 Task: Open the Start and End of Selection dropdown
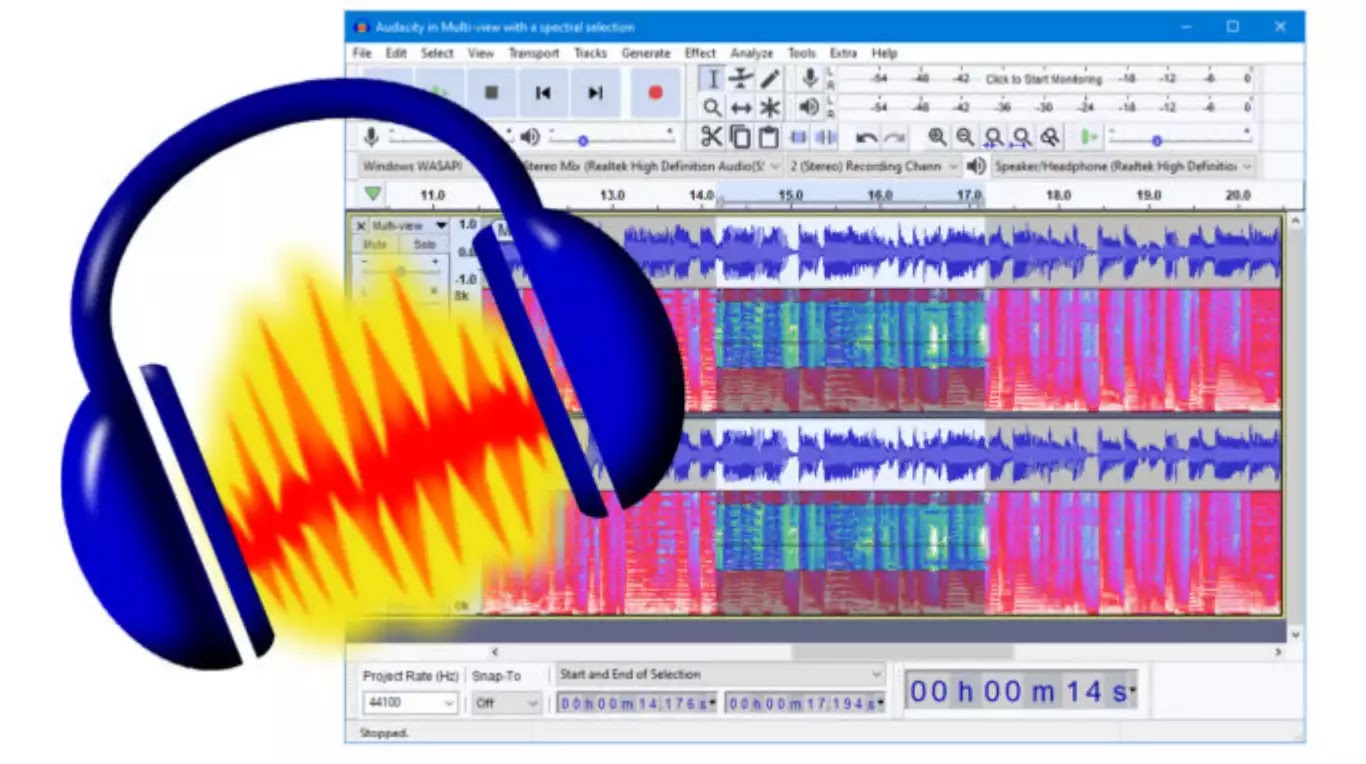pyautogui.click(x=721, y=675)
